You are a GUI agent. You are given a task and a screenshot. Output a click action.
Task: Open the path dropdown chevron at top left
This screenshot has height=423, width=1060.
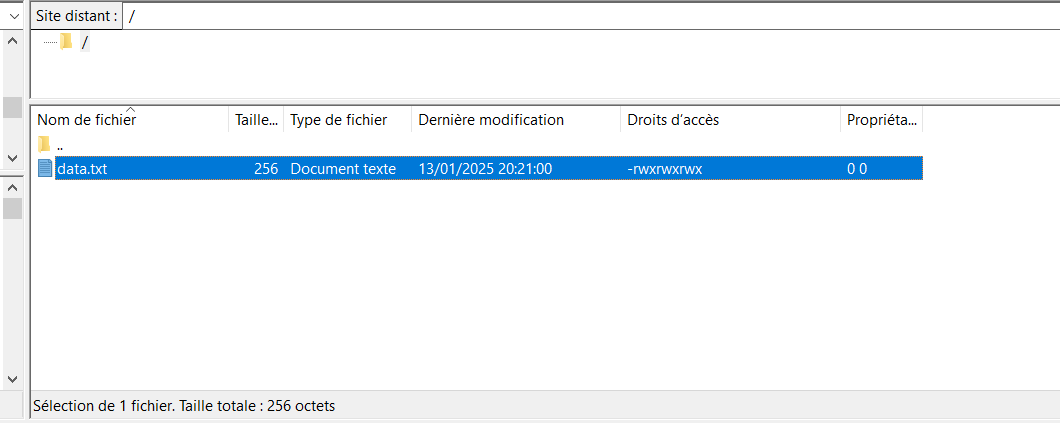(x=13, y=16)
